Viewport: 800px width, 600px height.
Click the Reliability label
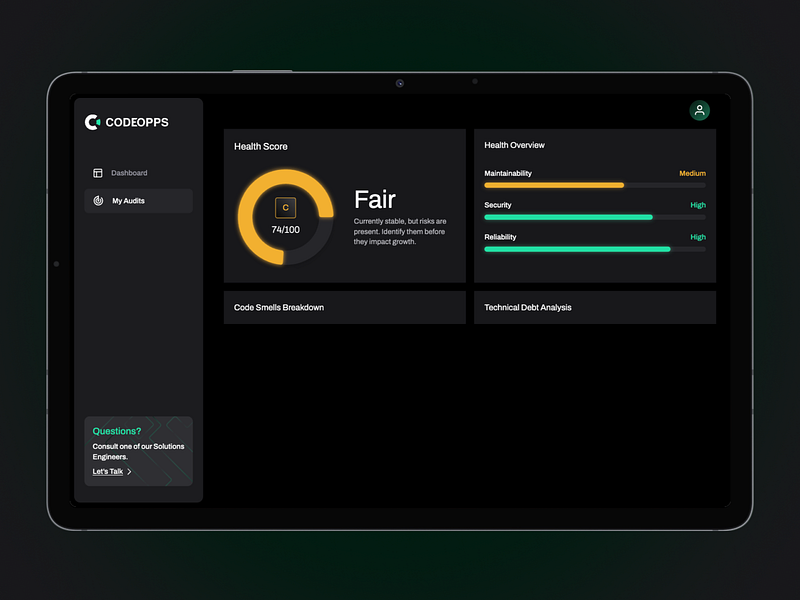500,237
